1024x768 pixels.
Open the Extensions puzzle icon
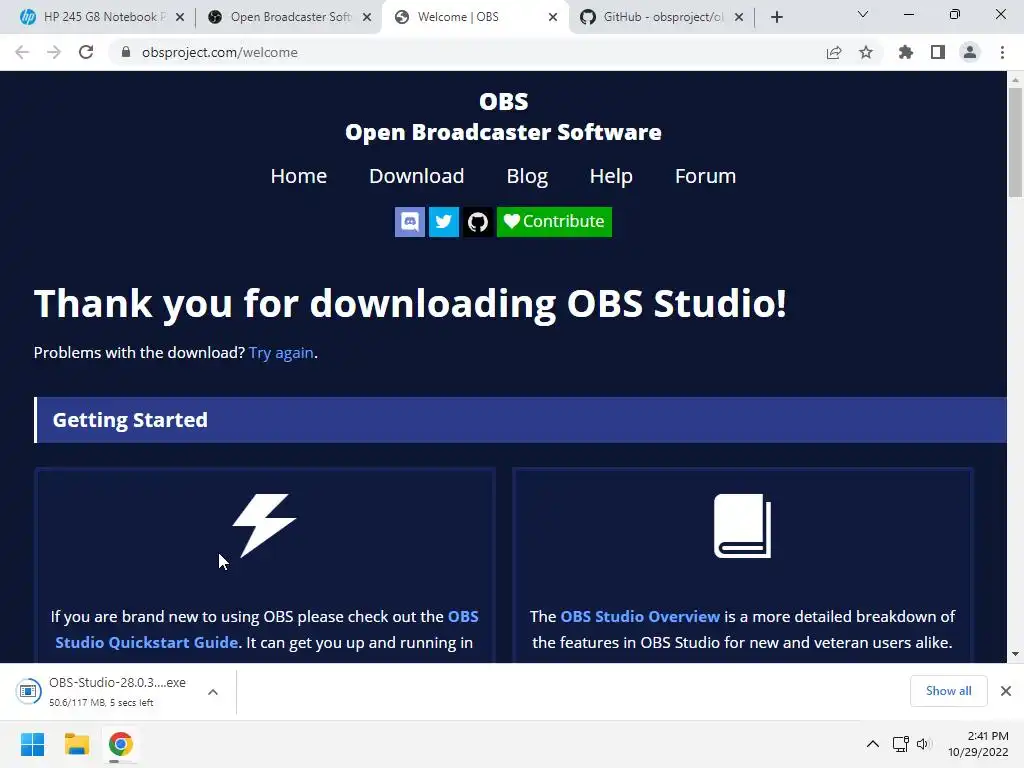pos(906,52)
